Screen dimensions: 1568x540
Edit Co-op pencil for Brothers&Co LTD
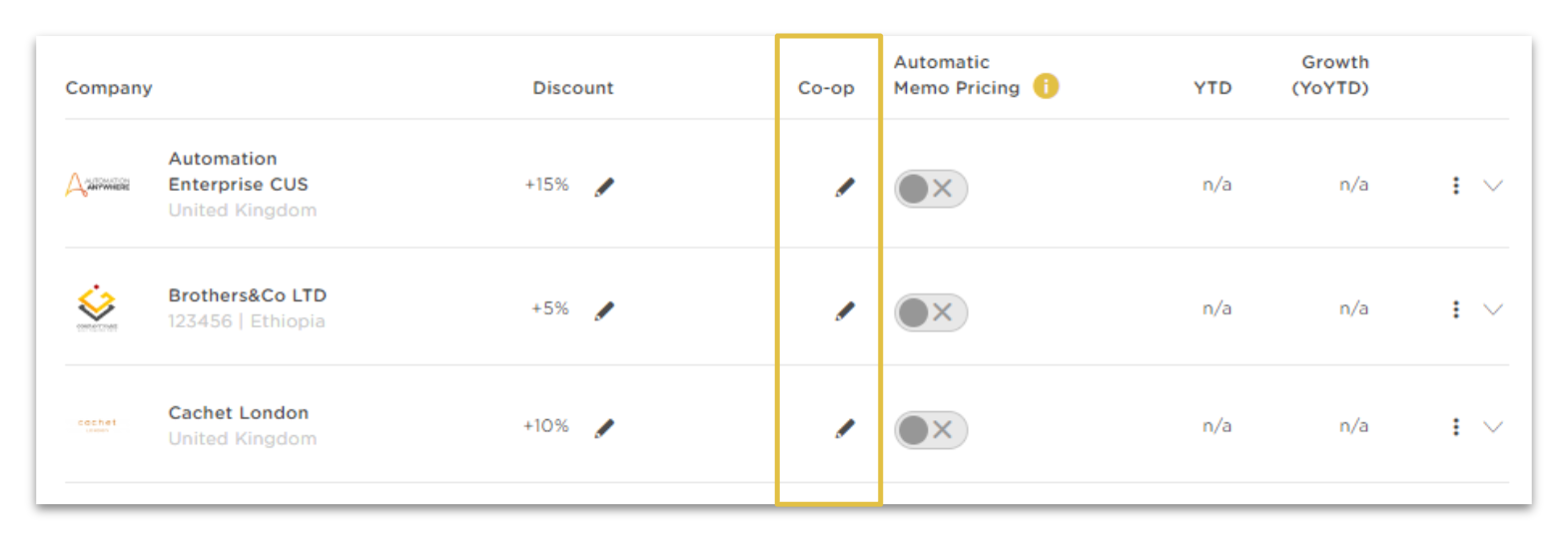click(x=845, y=311)
